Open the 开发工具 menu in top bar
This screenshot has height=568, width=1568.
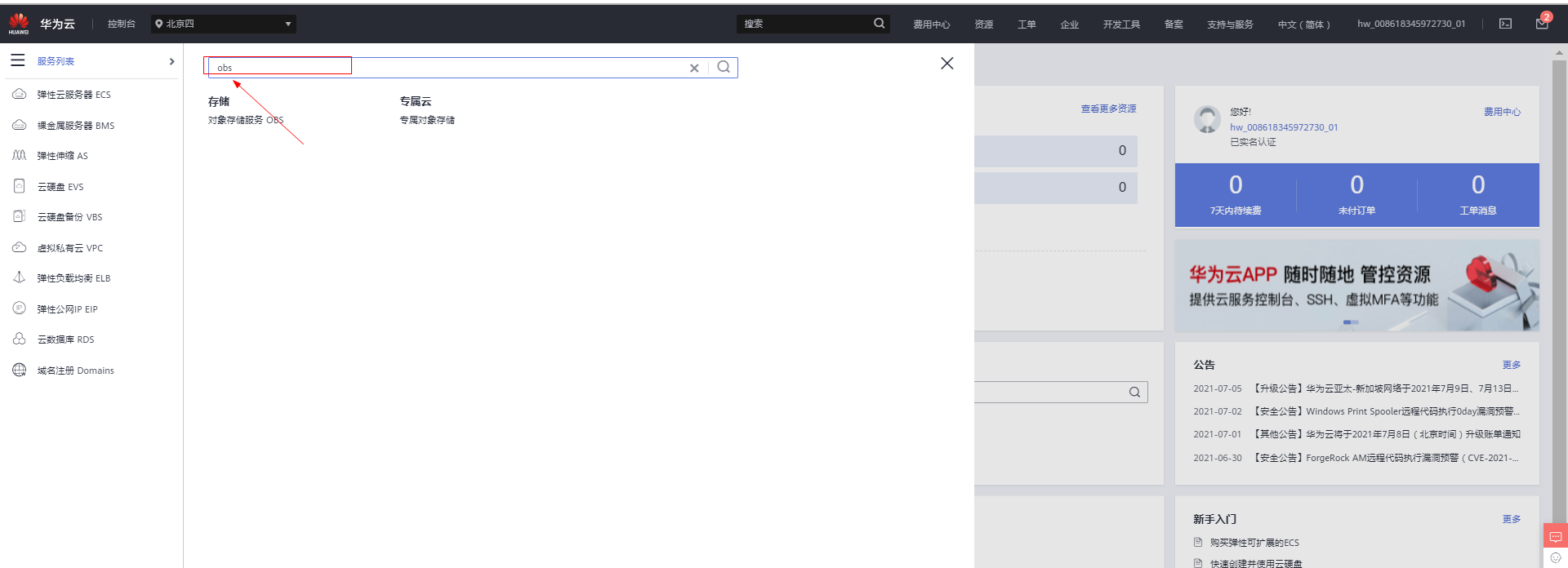click(1121, 24)
